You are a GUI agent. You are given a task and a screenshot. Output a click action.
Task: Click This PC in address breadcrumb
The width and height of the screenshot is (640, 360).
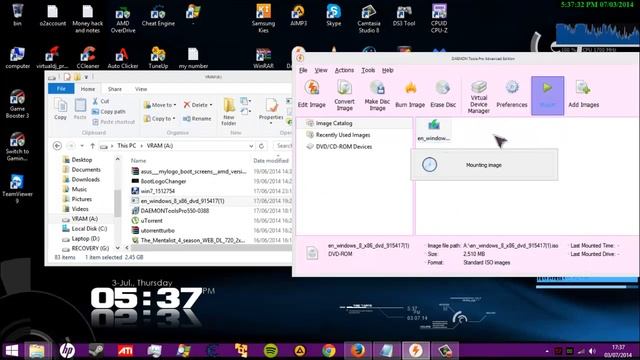(x=127, y=146)
